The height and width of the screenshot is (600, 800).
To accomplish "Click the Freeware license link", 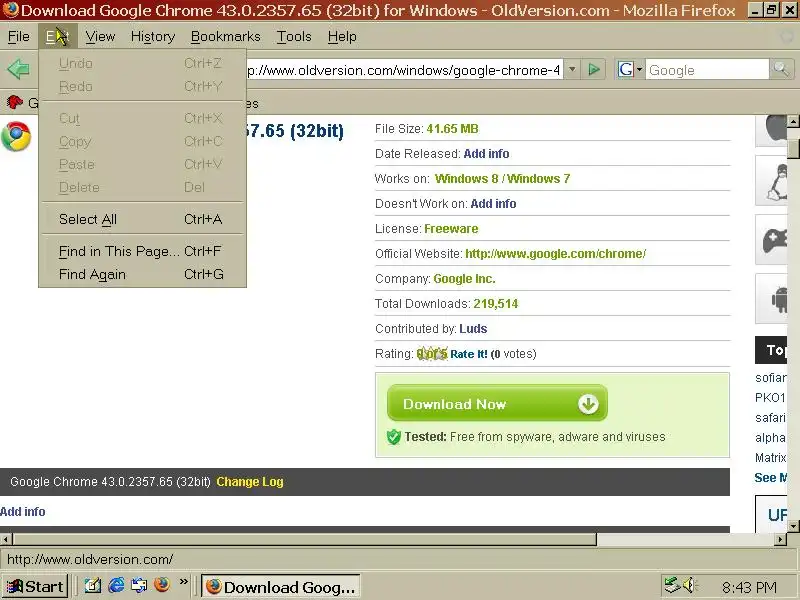I will click(x=451, y=229).
